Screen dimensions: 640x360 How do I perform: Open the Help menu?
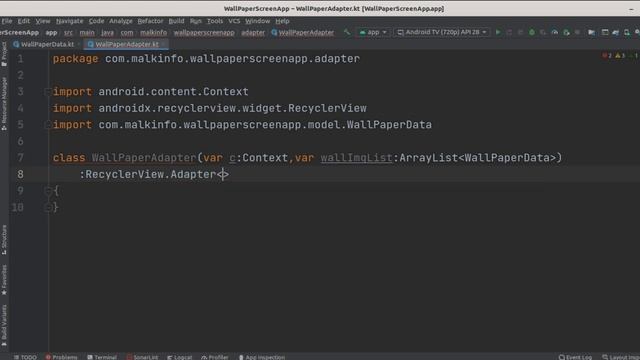282,21
